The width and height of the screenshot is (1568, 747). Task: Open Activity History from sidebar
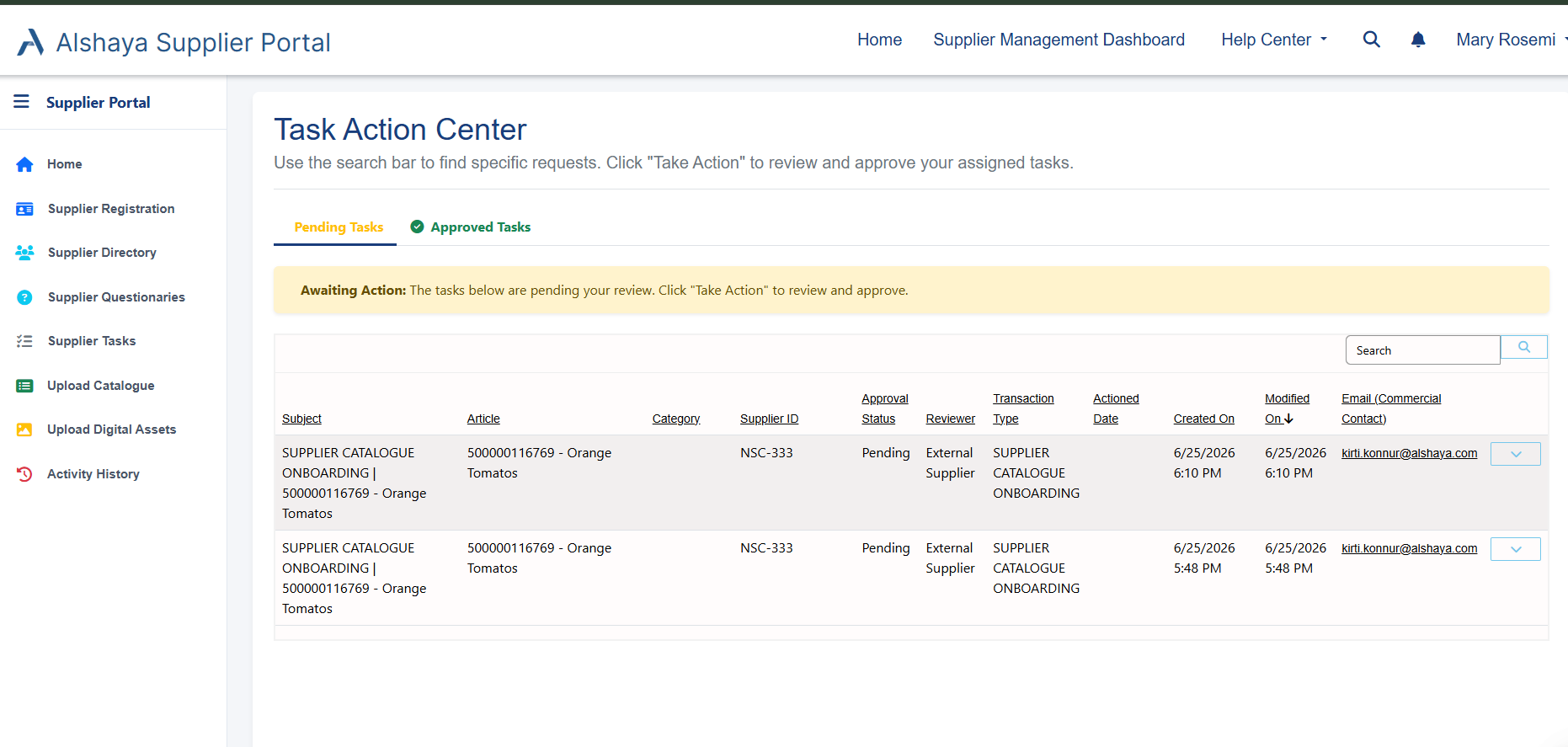pos(93,474)
